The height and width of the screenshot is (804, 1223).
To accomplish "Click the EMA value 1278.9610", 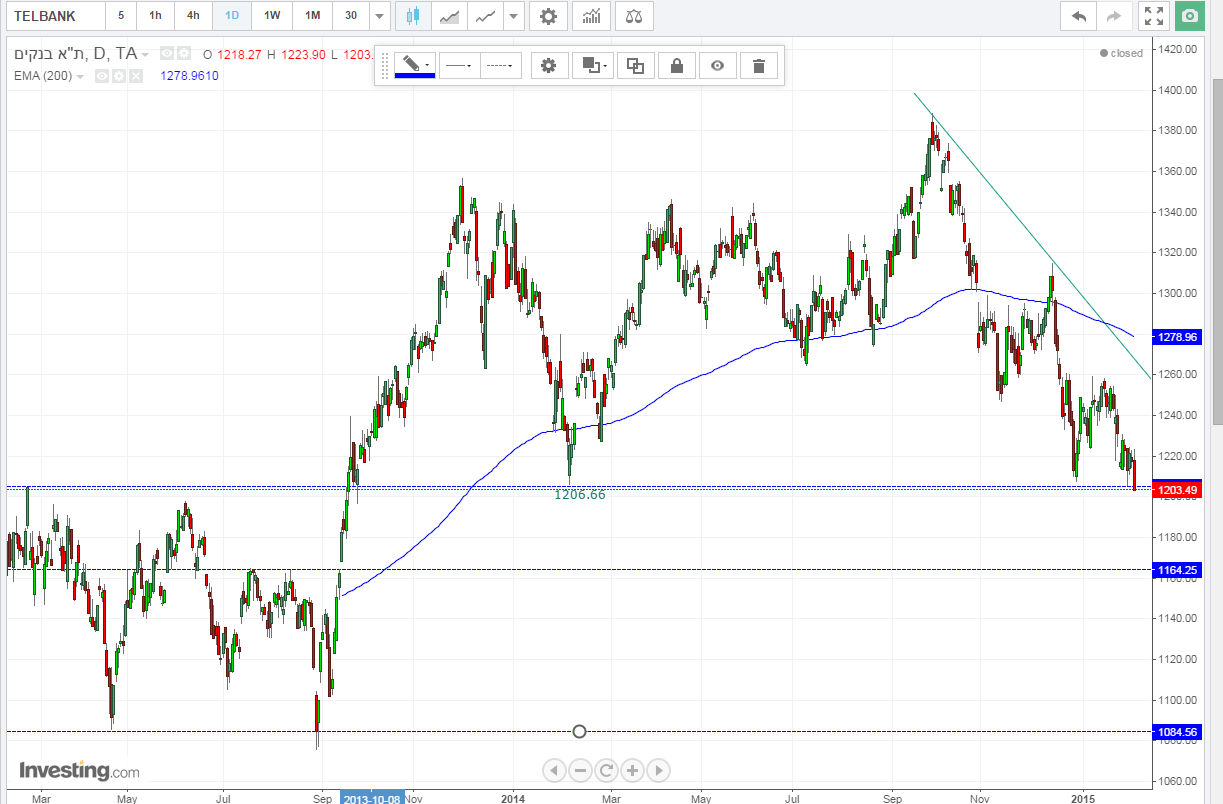I will coord(189,76).
